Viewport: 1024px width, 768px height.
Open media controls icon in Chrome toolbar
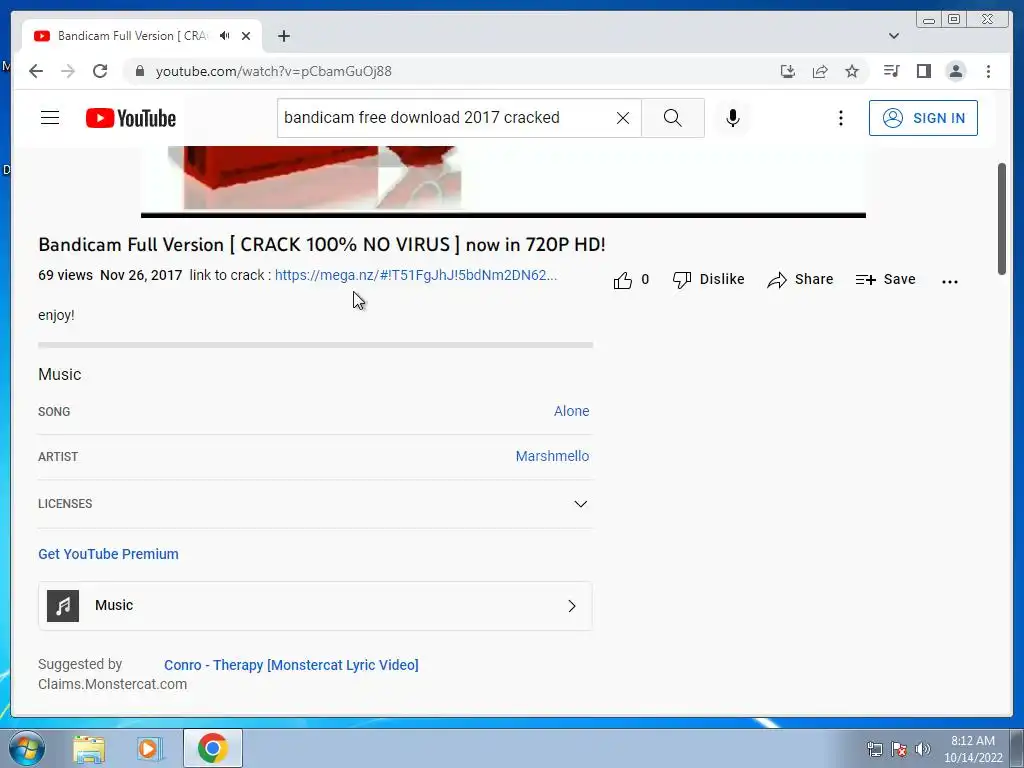891,71
